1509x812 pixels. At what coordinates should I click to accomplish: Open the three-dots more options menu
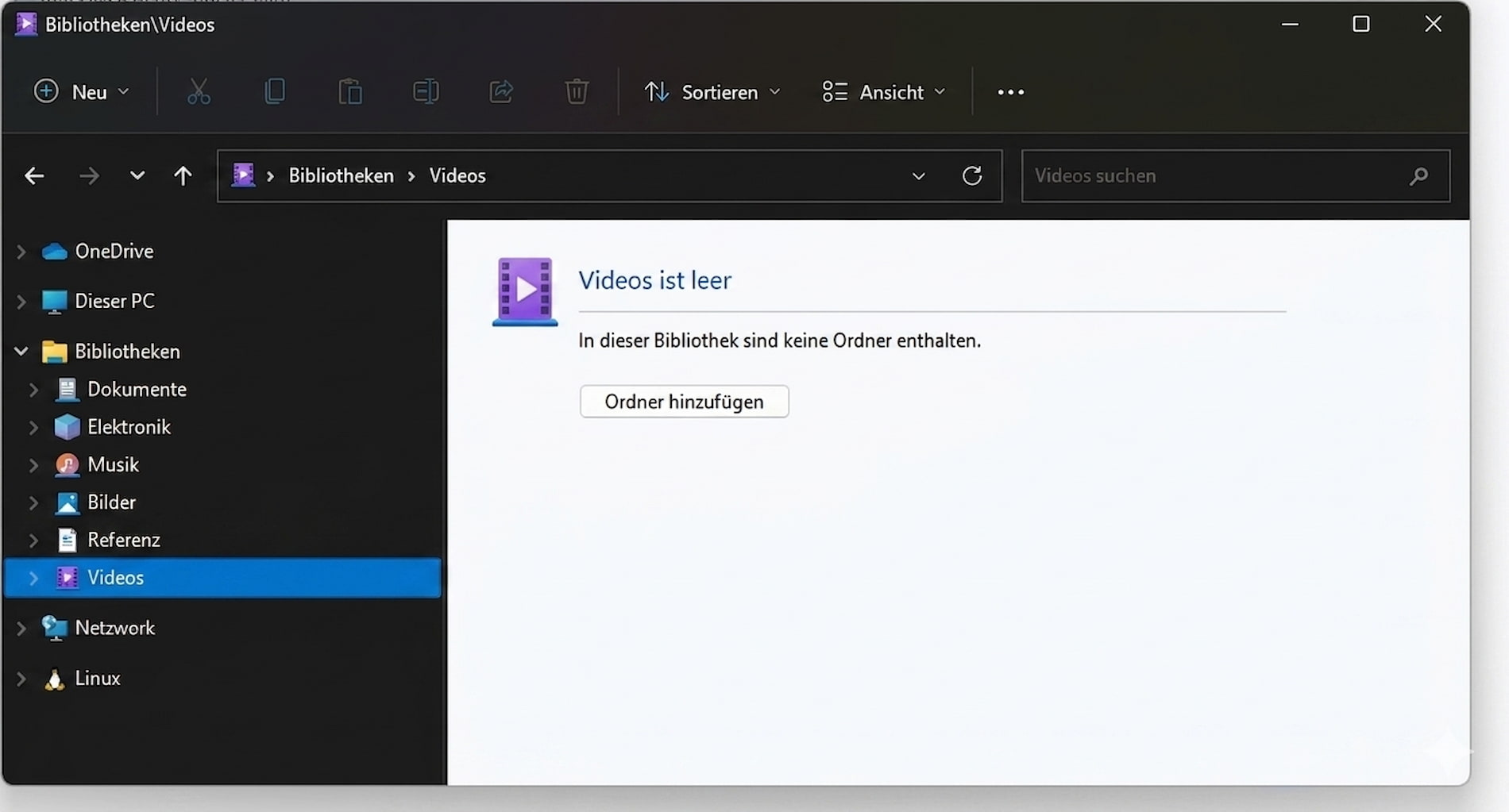point(1010,92)
